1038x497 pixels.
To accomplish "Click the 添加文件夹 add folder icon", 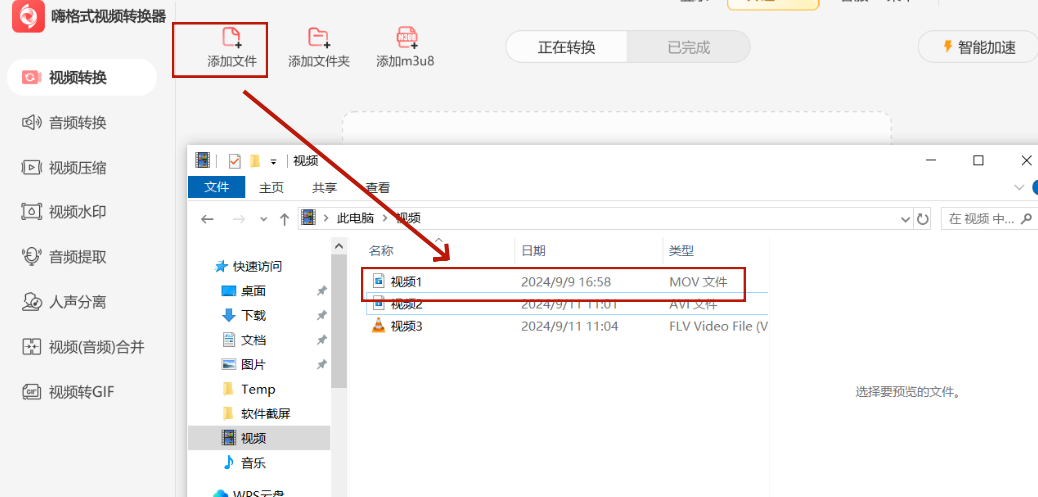I will pyautogui.click(x=320, y=37).
